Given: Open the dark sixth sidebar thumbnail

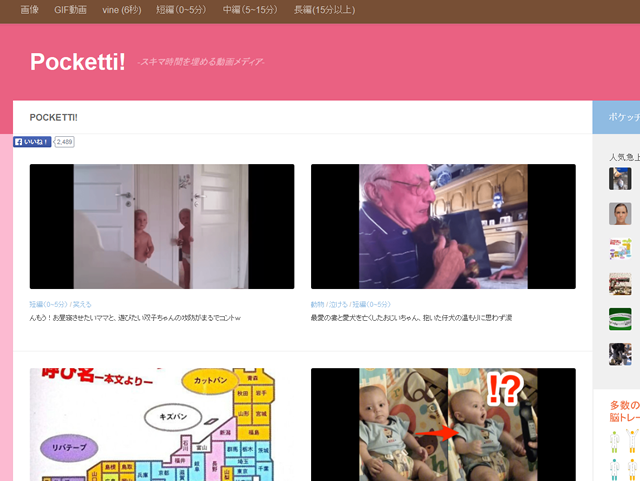Looking at the screenshot, I should [x=620, y=354].
